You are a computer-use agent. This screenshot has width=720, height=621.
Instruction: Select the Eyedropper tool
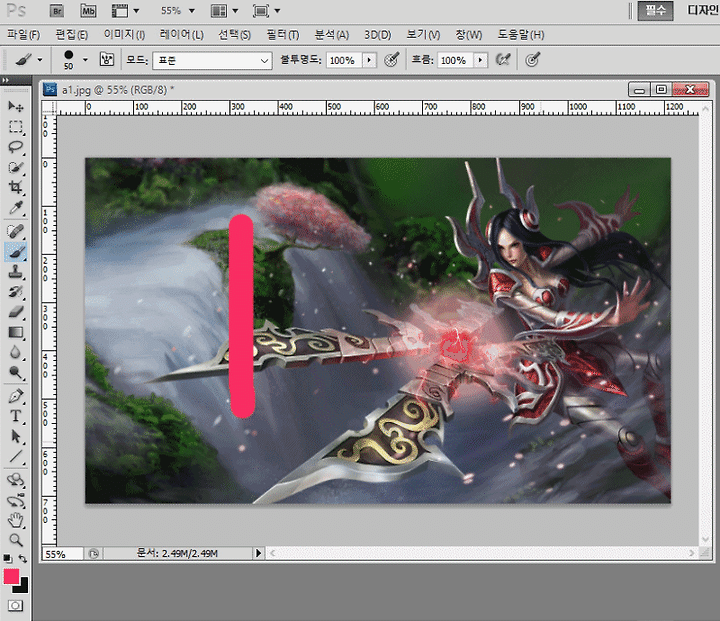coord(16,208)
